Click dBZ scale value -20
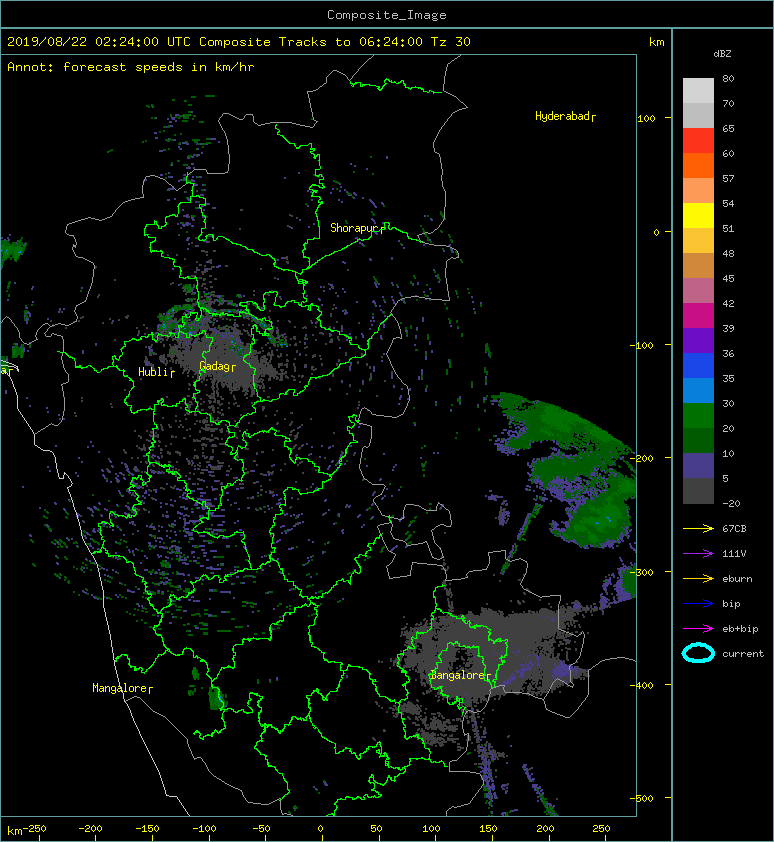The image size is (774, 842). pyautogui.click(x=731, y=503)
